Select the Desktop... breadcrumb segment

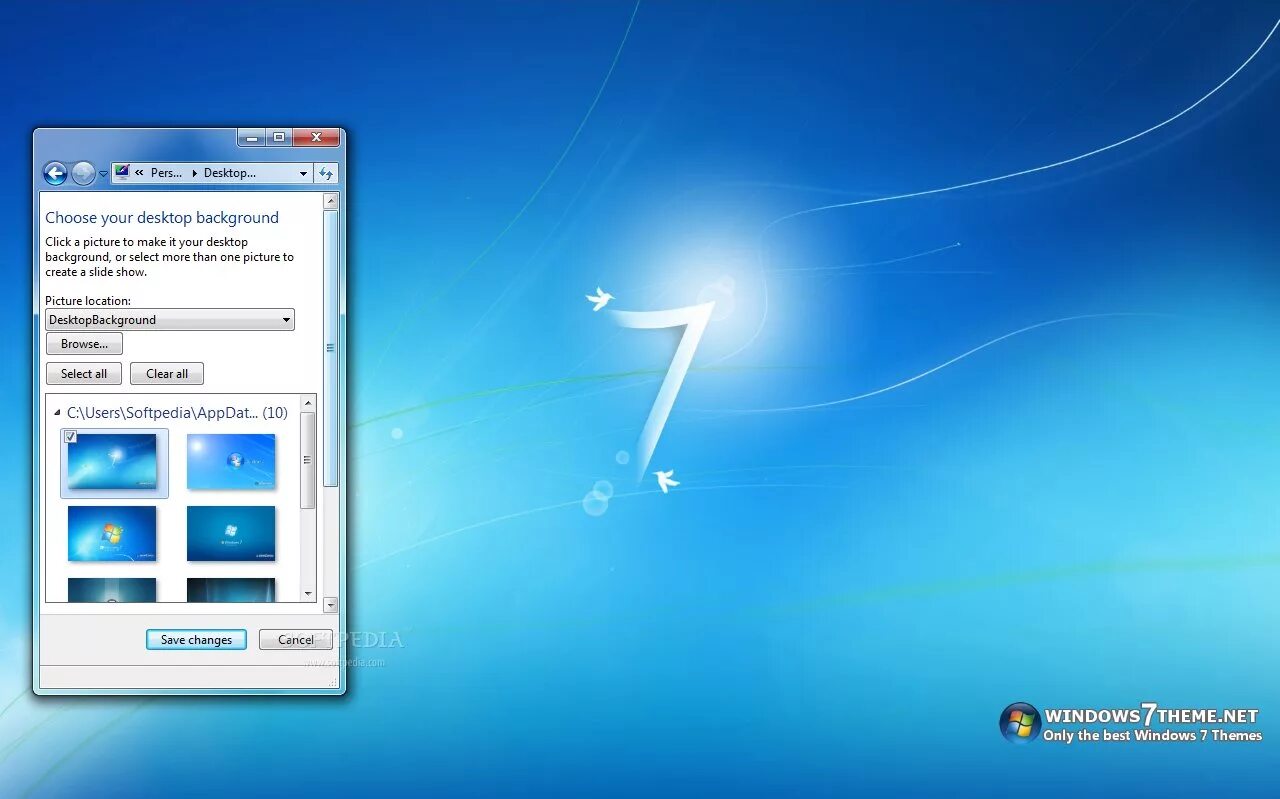point(230,173)
